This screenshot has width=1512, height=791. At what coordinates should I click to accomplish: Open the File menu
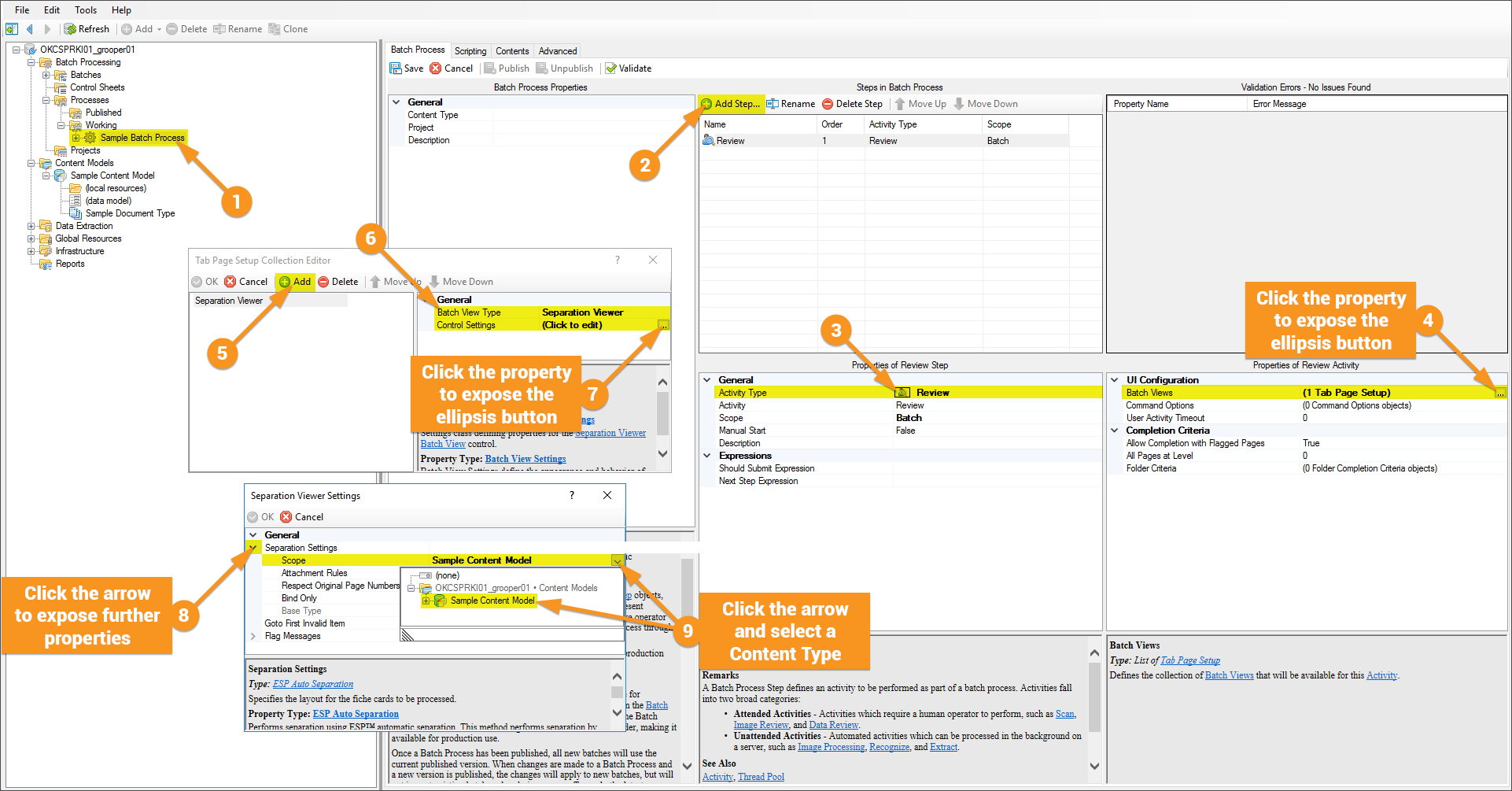coord(22,10)
